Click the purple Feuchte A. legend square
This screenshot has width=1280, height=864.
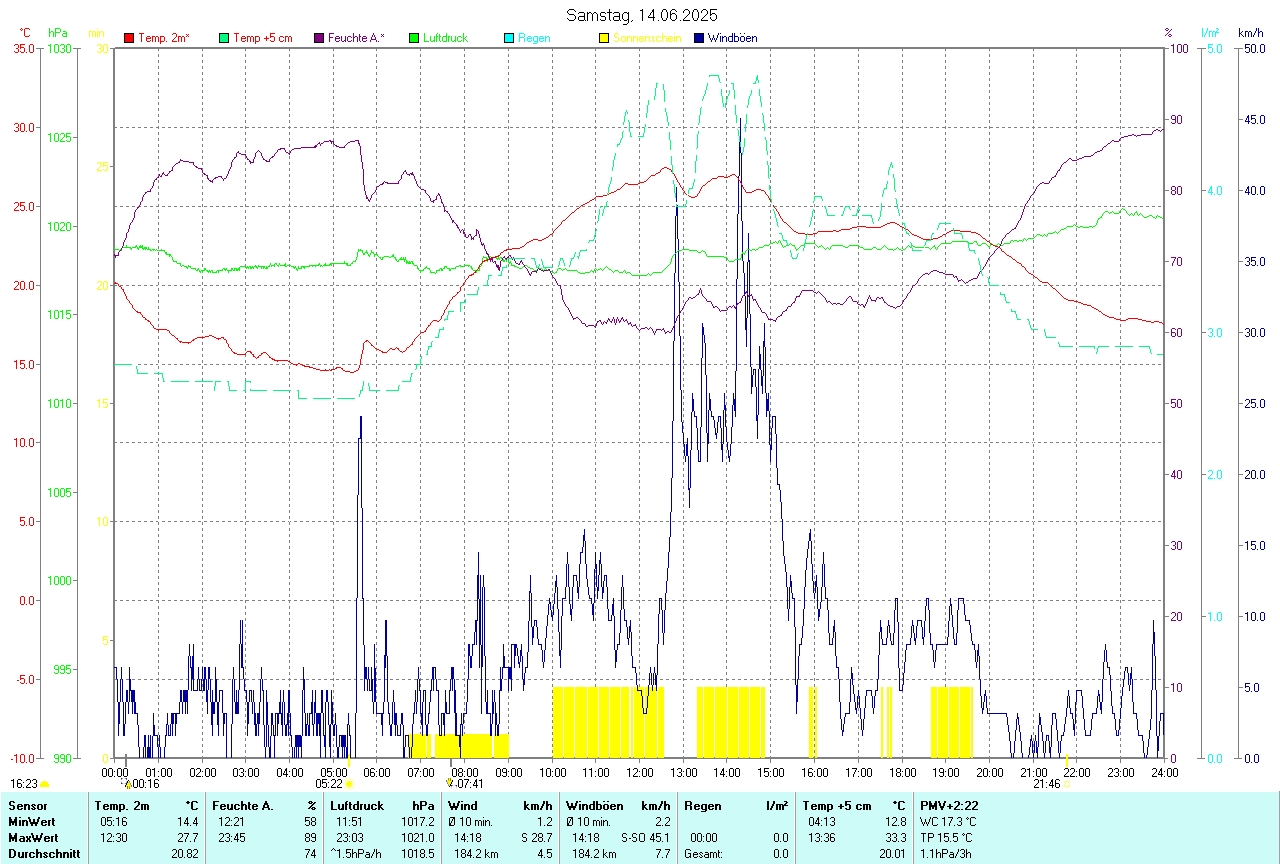click(x=319, y=38)
